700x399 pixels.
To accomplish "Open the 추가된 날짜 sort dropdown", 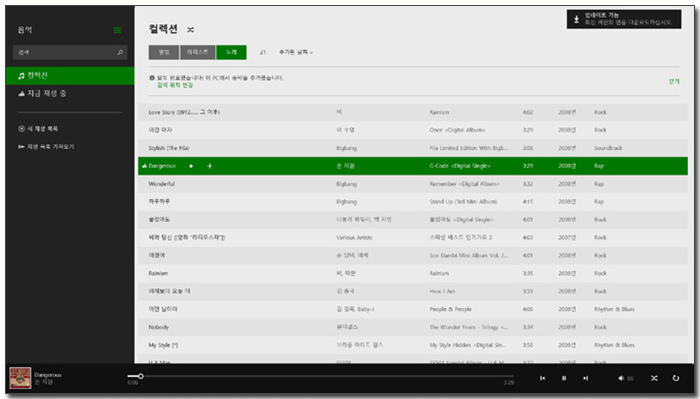I will (296, 52).
